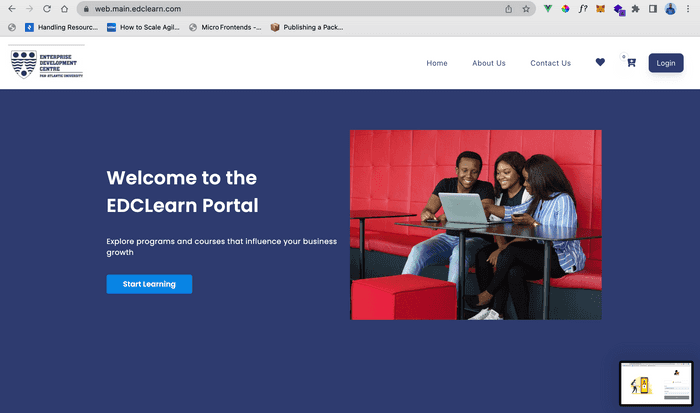The width and height of the screenshot is (700, 413).
Task: Go back with the browser back arrow
Action: 12,9
